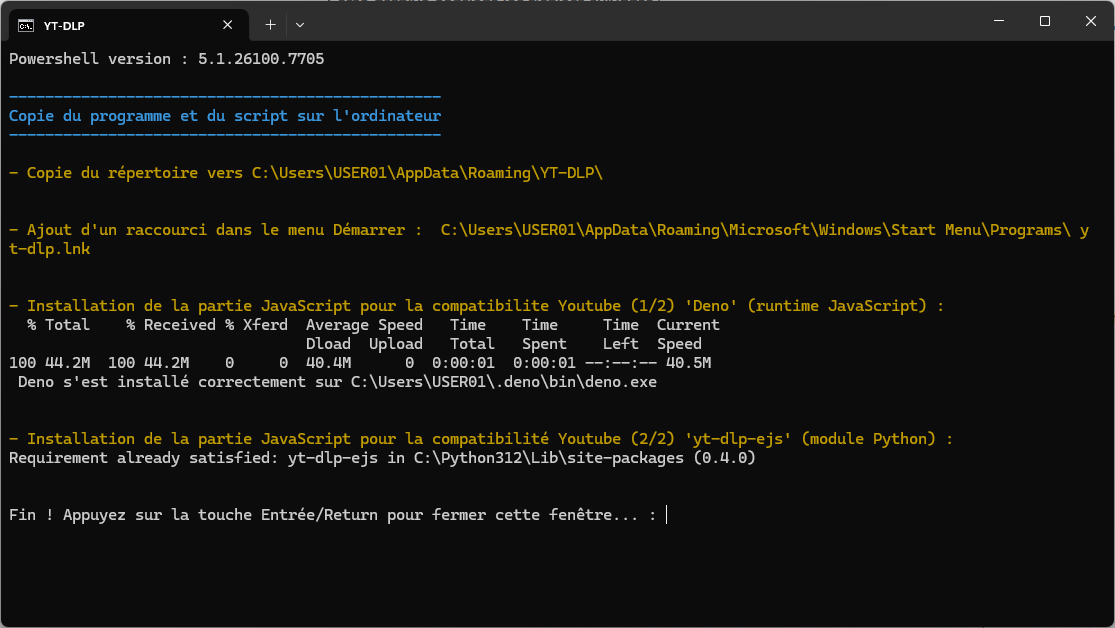1115x628 pixels.
Task: Select the Powershell version line
Action: (165, 58)
